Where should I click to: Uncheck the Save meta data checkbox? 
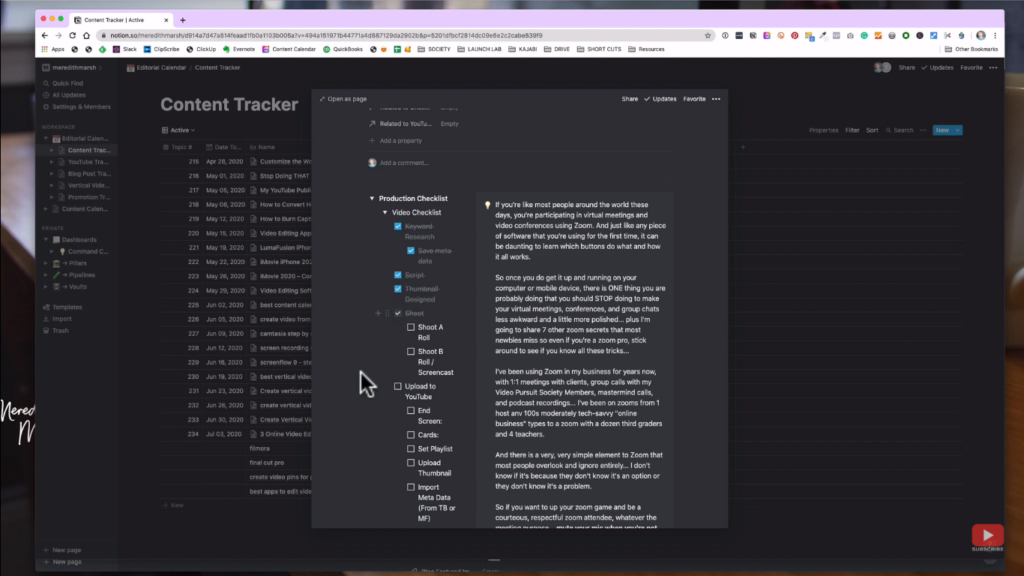[x=411, y=251]
